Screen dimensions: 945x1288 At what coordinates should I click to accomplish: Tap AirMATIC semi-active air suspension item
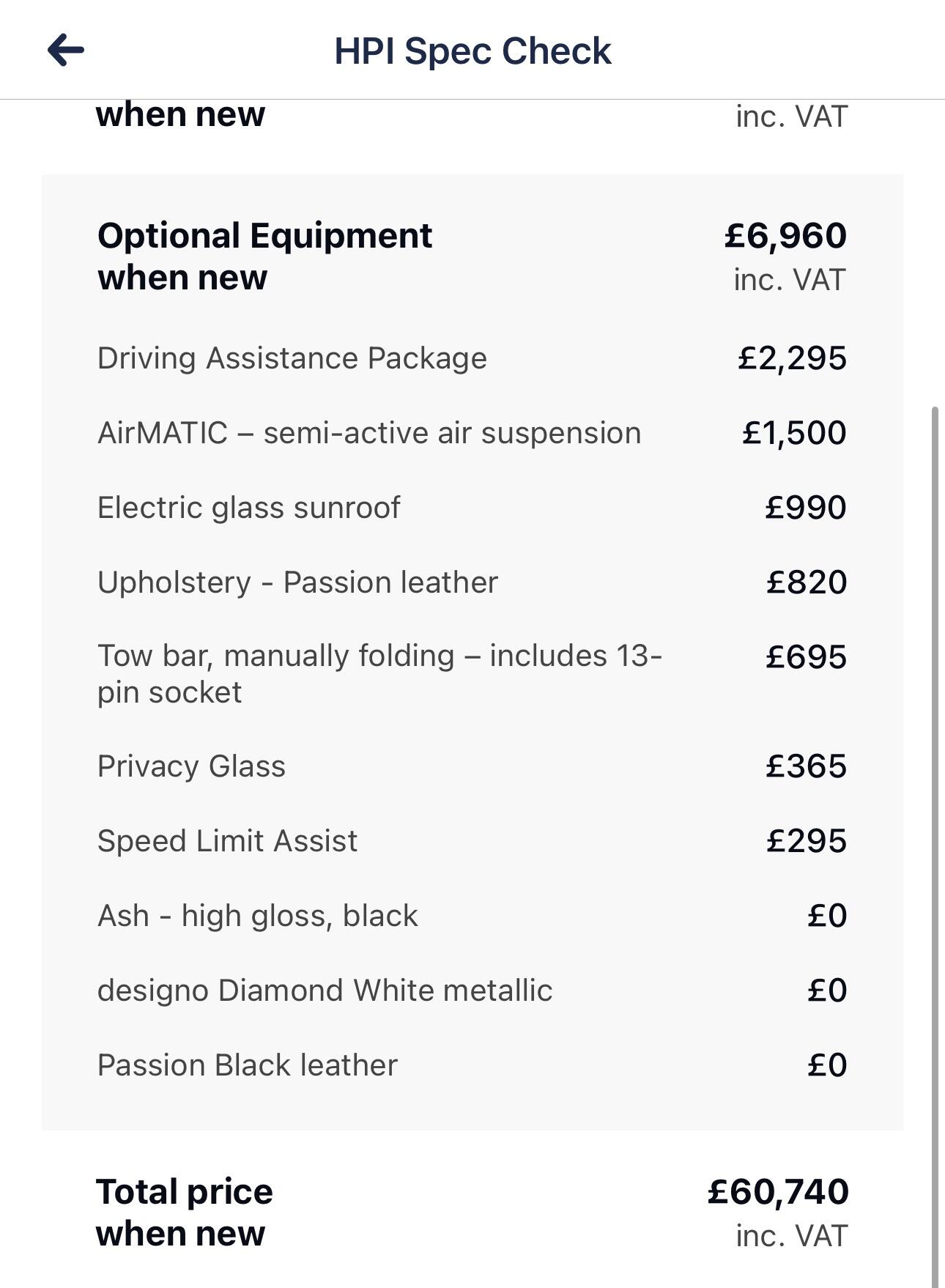click(x=472, y=433)
